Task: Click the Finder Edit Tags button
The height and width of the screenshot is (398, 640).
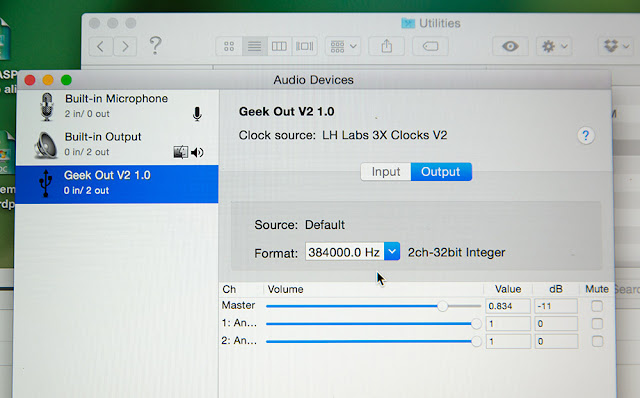Action: coord(430,46)
